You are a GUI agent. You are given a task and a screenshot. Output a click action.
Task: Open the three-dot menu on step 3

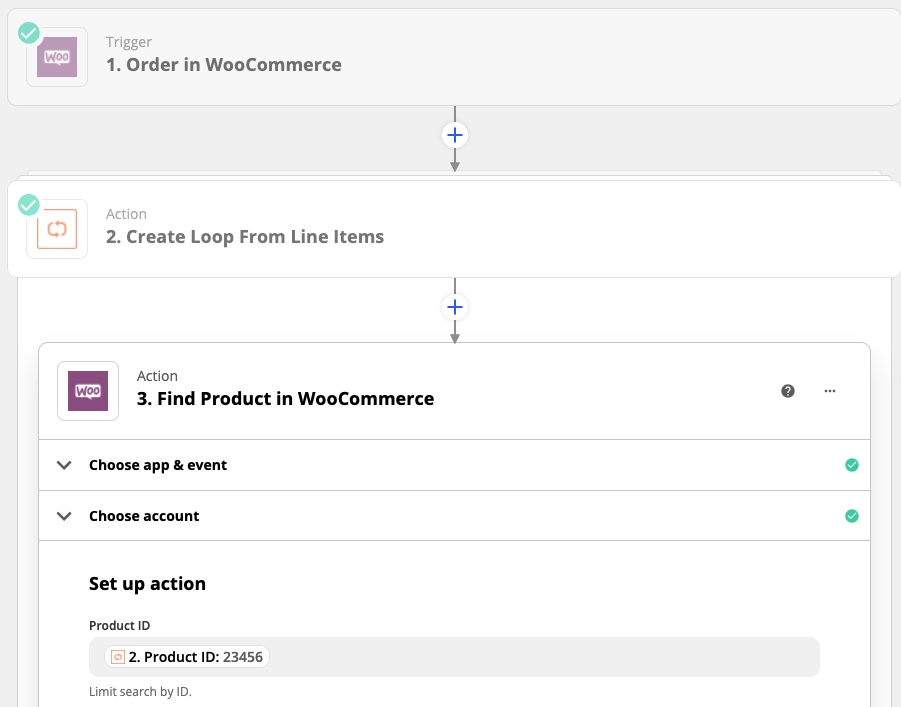coord(829,391)
